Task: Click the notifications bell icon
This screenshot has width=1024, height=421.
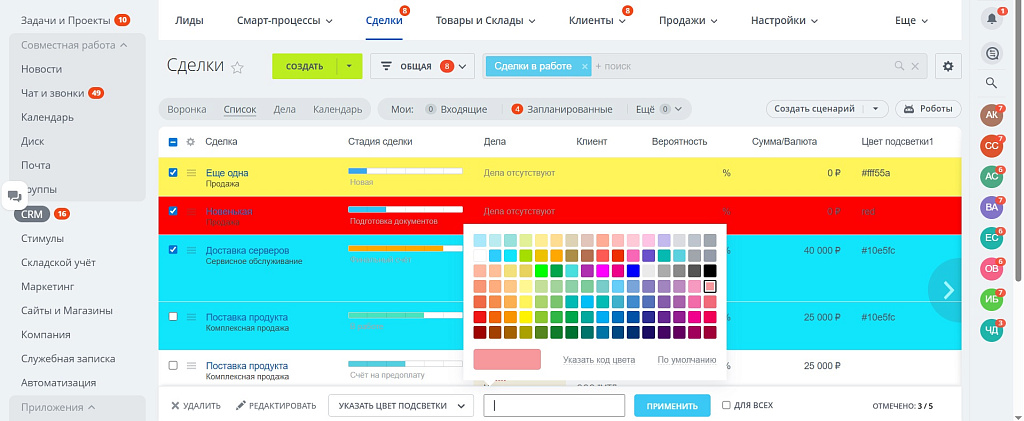Action: coord(991,19)
